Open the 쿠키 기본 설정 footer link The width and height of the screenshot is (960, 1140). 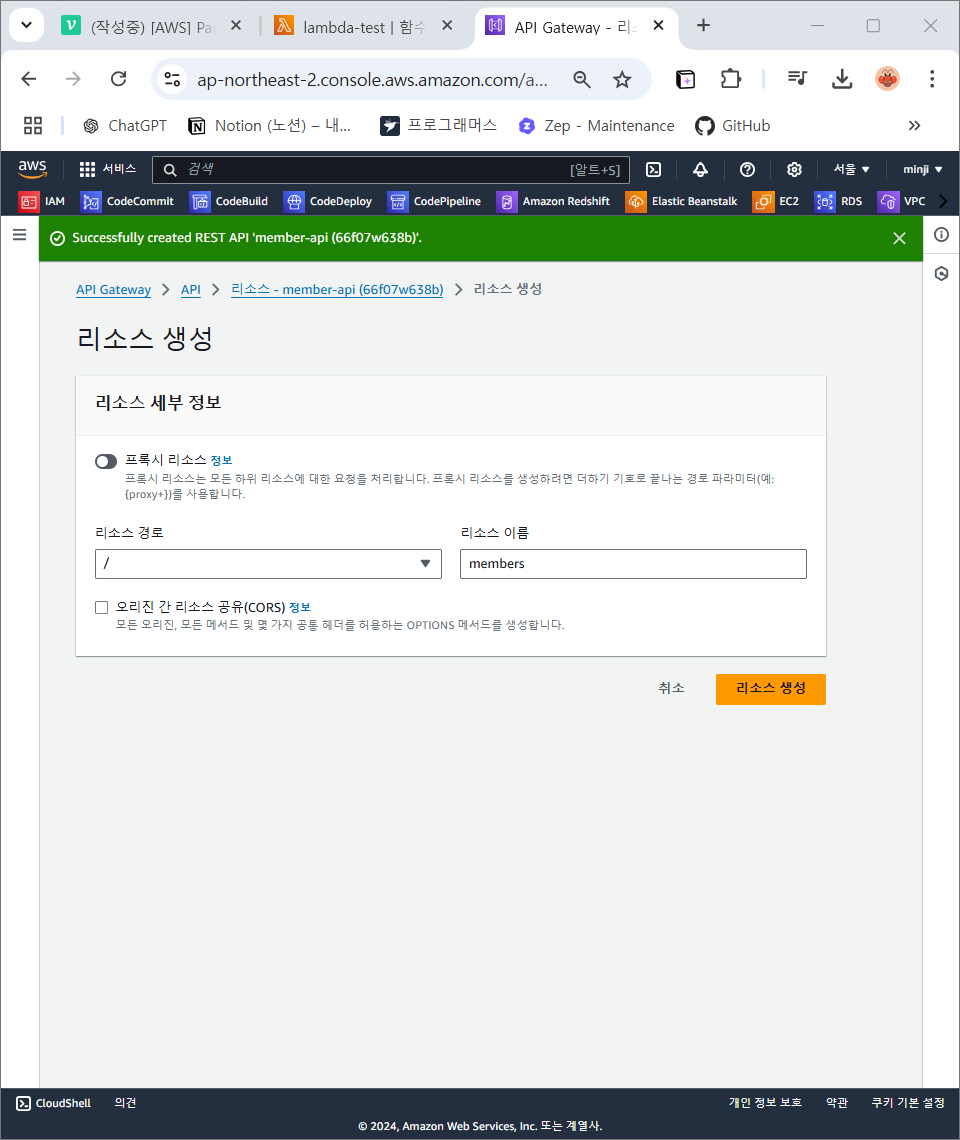(x=908, y=1103)
